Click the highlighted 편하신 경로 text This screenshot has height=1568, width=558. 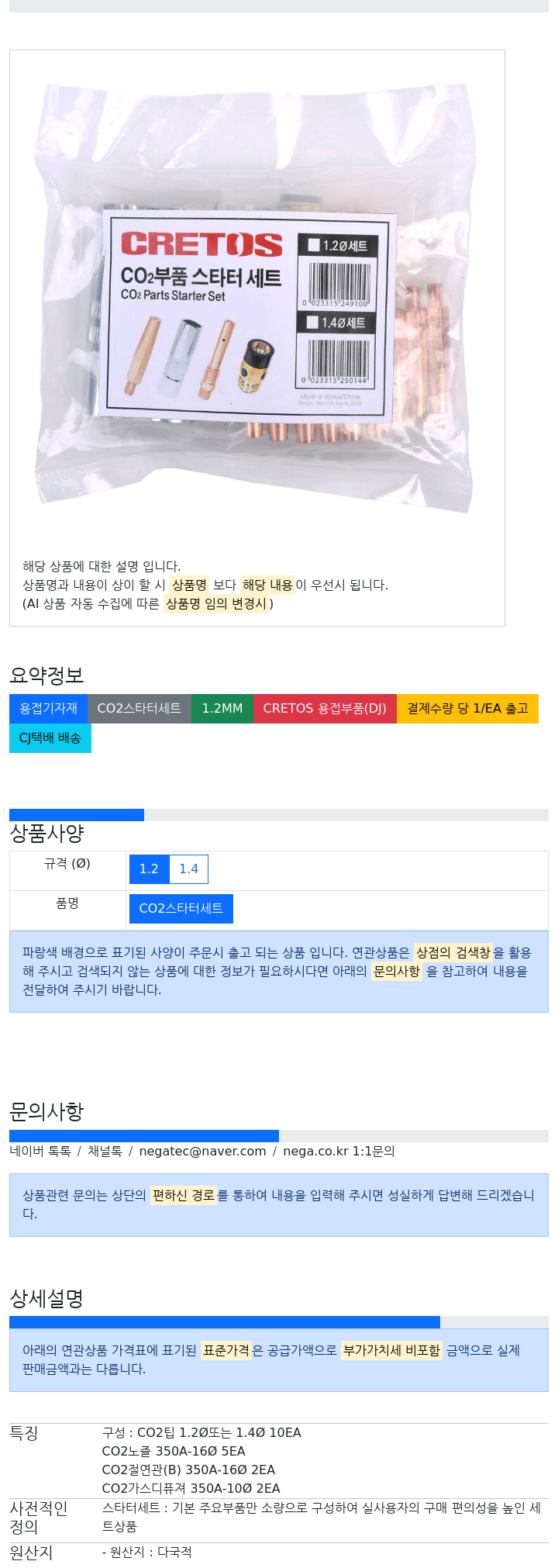pyautogui.click(x=183, y=1195)
